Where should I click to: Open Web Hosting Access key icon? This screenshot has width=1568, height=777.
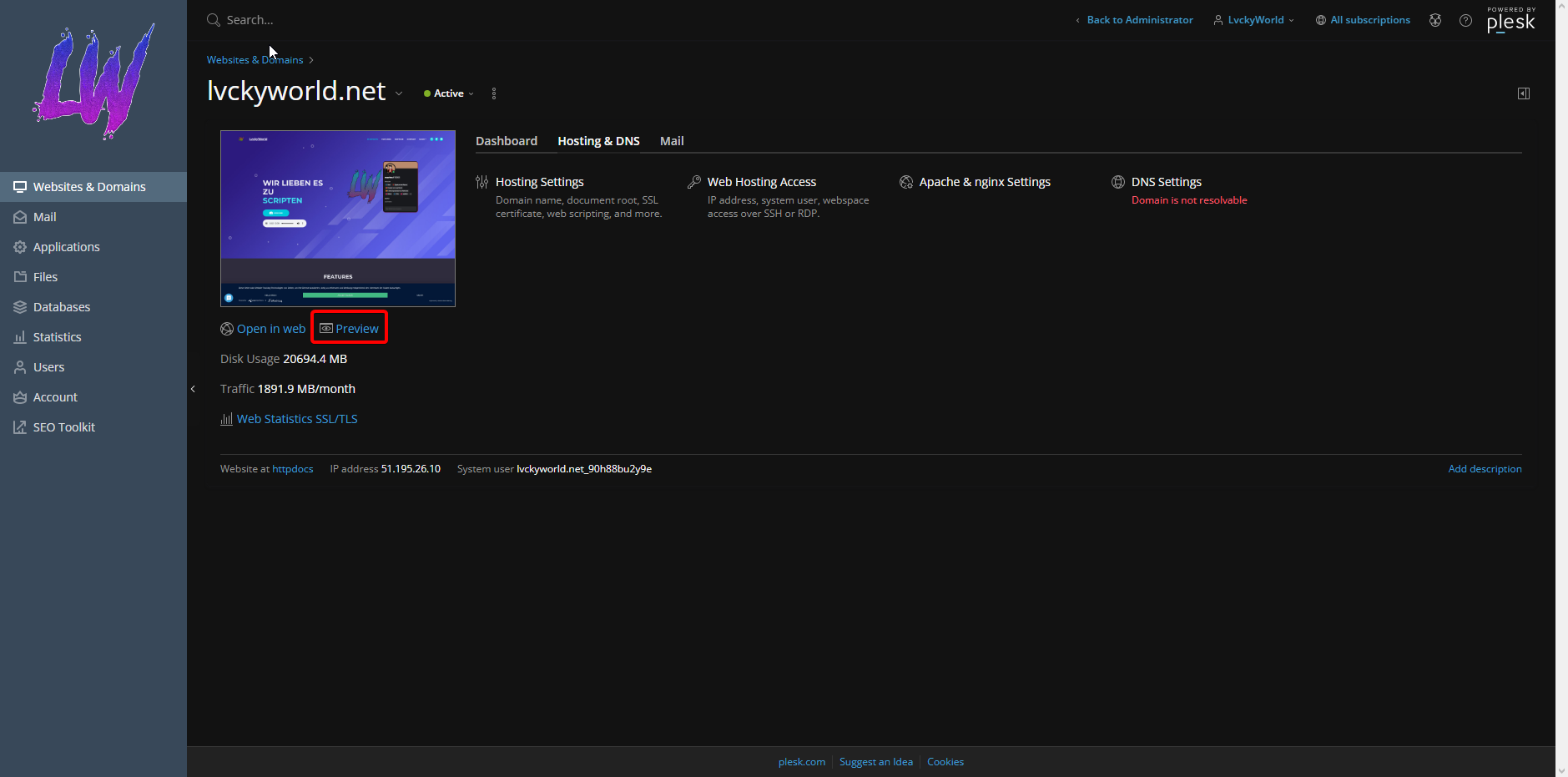click(x=693, y=182)
